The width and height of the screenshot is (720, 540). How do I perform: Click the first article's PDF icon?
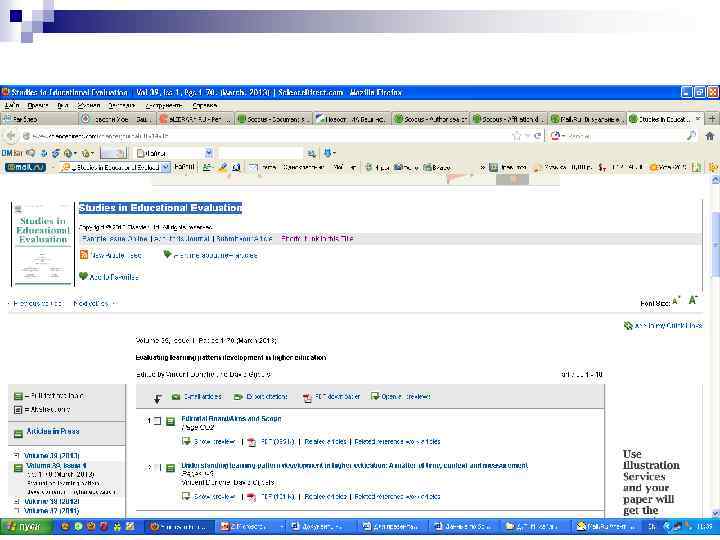pos(252,442)
